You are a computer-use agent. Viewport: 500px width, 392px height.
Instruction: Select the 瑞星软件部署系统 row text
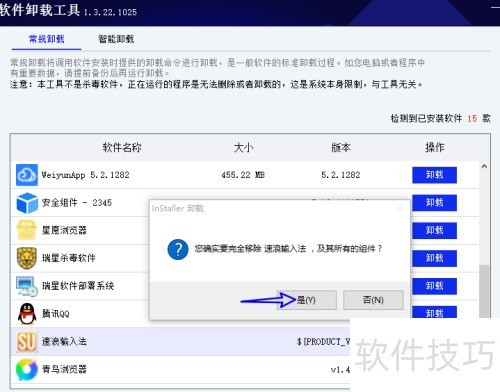[78, 286]
